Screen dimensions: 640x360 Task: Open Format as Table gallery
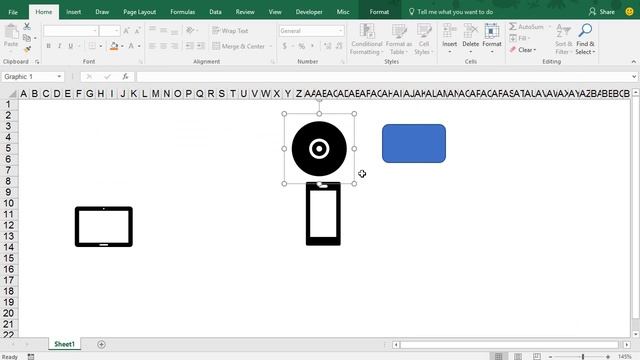point(399,39)
